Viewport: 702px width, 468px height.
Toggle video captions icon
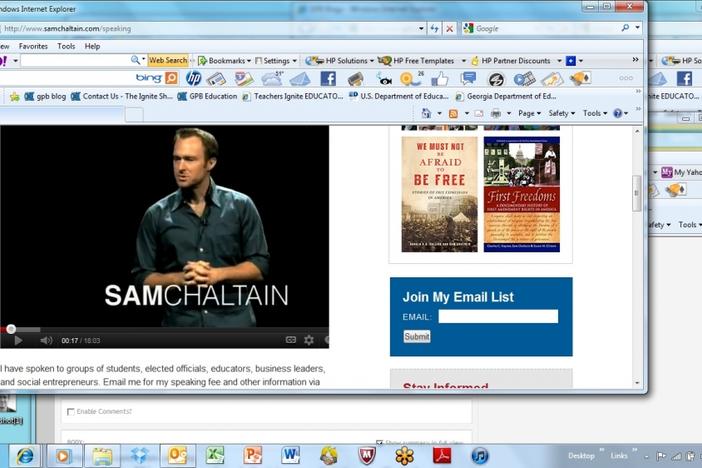[291, 340]
